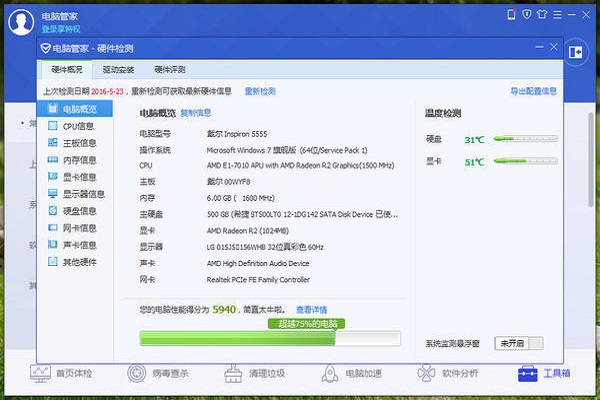
Task: Open CPU信息 icon in sidebar
Action: (x=53, y=126)
